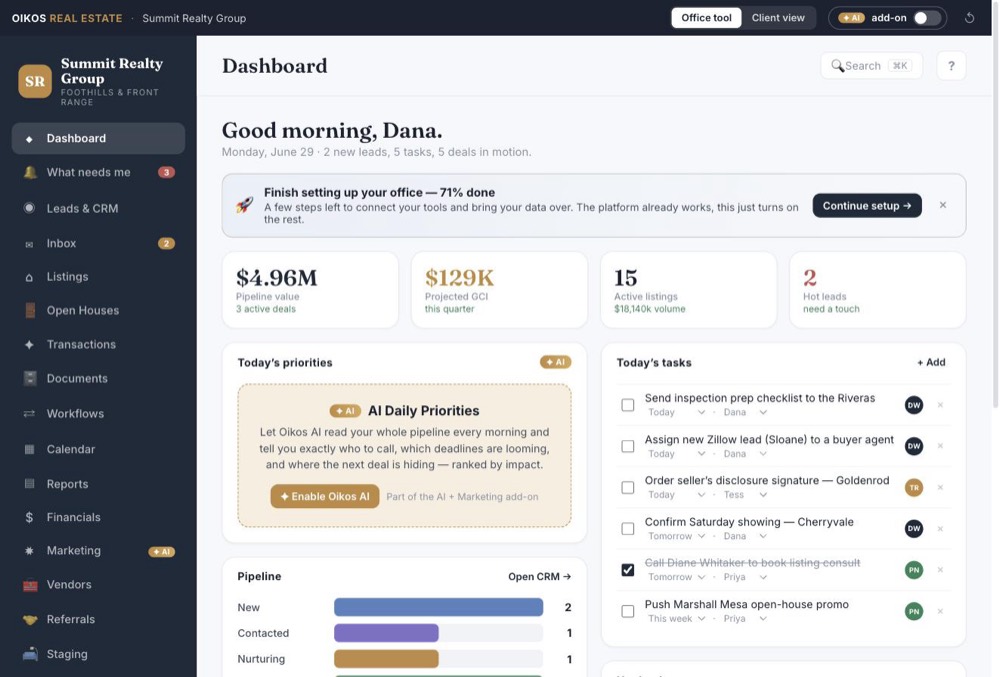Open Priya assignee dropdown for Diane Whitaker task

click(745, 577)
